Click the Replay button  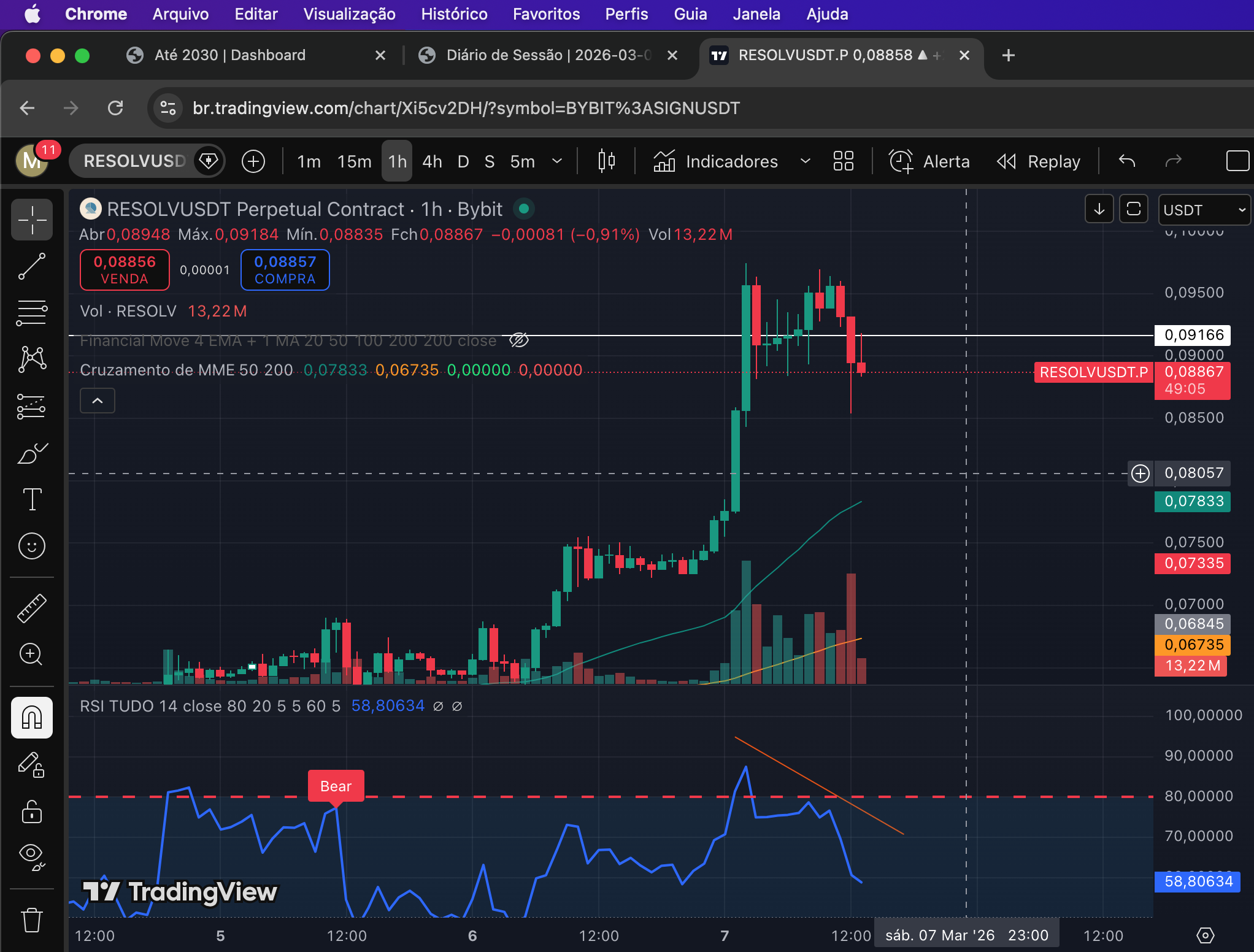(1039, 161)
